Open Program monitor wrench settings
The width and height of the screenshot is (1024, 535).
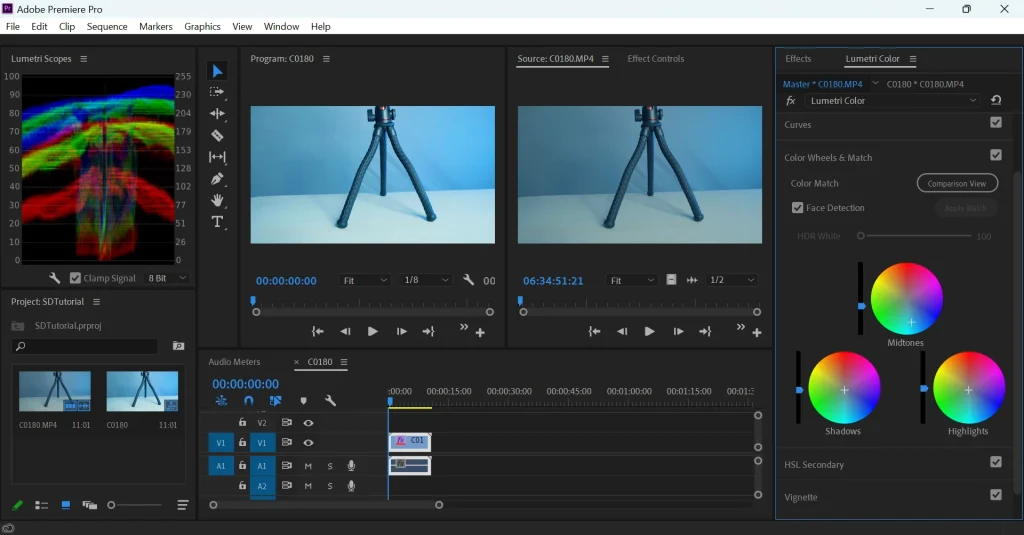468,280
